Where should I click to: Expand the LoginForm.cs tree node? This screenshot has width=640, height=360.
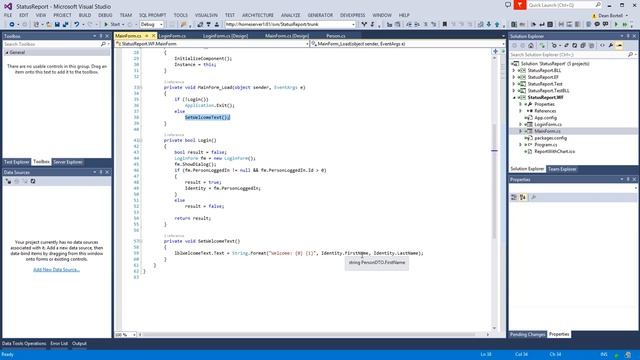coord(520,124)
